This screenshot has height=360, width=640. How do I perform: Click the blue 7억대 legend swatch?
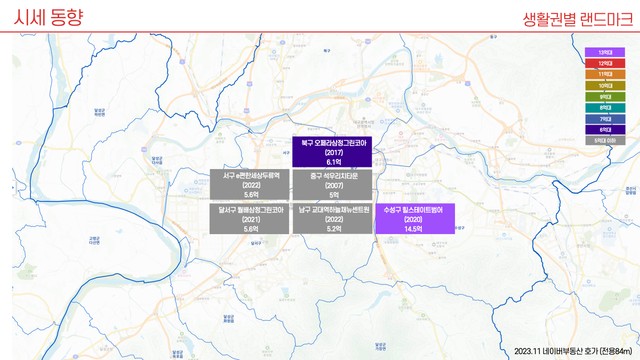tap(605, 119)
